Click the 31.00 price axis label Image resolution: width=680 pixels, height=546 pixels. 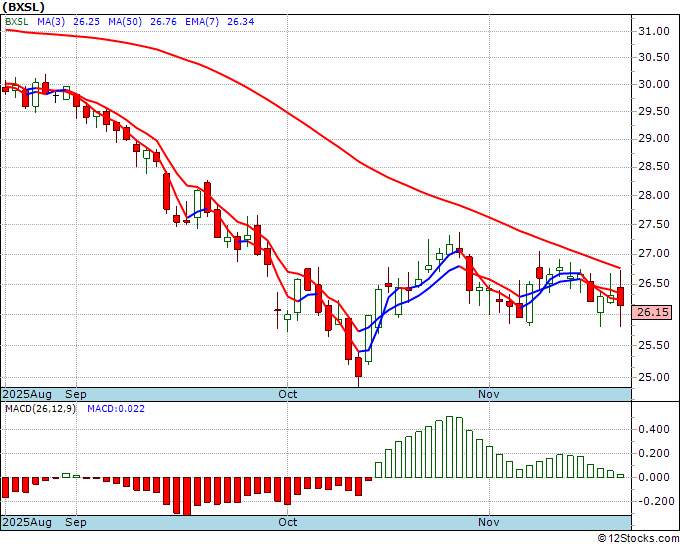[654, 31]
